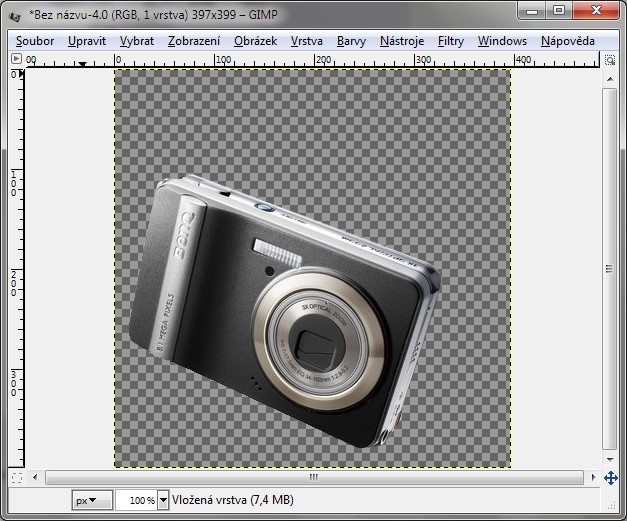
Task: Open the Filtry menu
Action: click(451, 41)
